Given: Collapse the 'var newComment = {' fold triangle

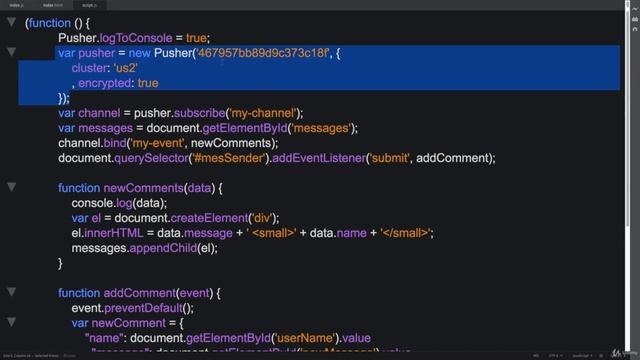Looking at the screenshot, I should coord(11,322).
